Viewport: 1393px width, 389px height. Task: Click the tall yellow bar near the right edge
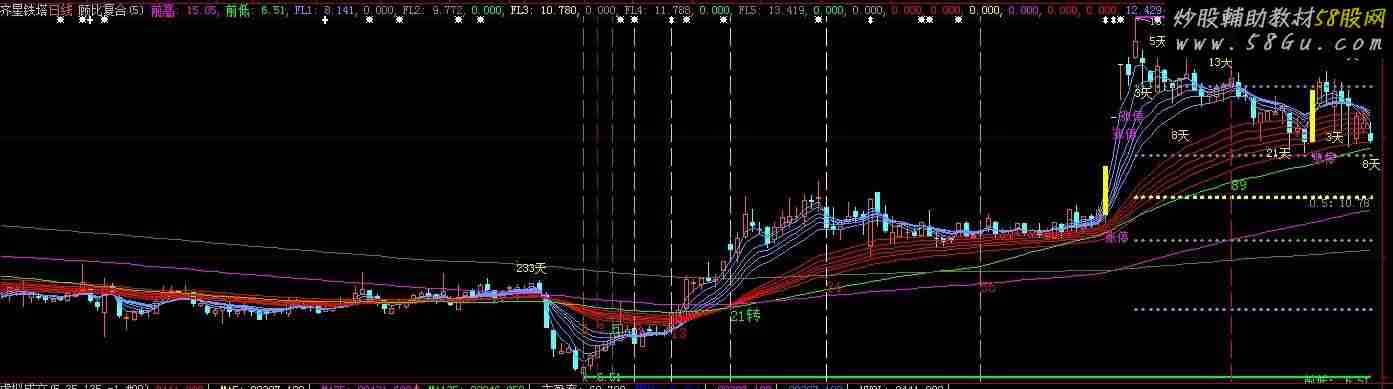[x=1313, y=116]
